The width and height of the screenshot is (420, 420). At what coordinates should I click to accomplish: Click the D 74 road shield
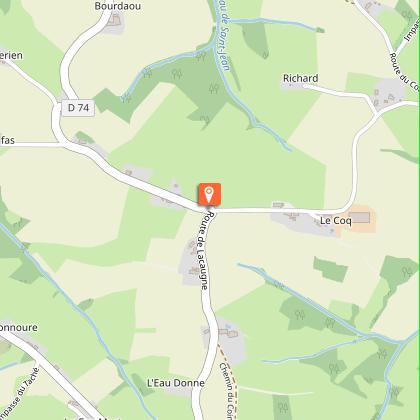(x=78, y=108)
